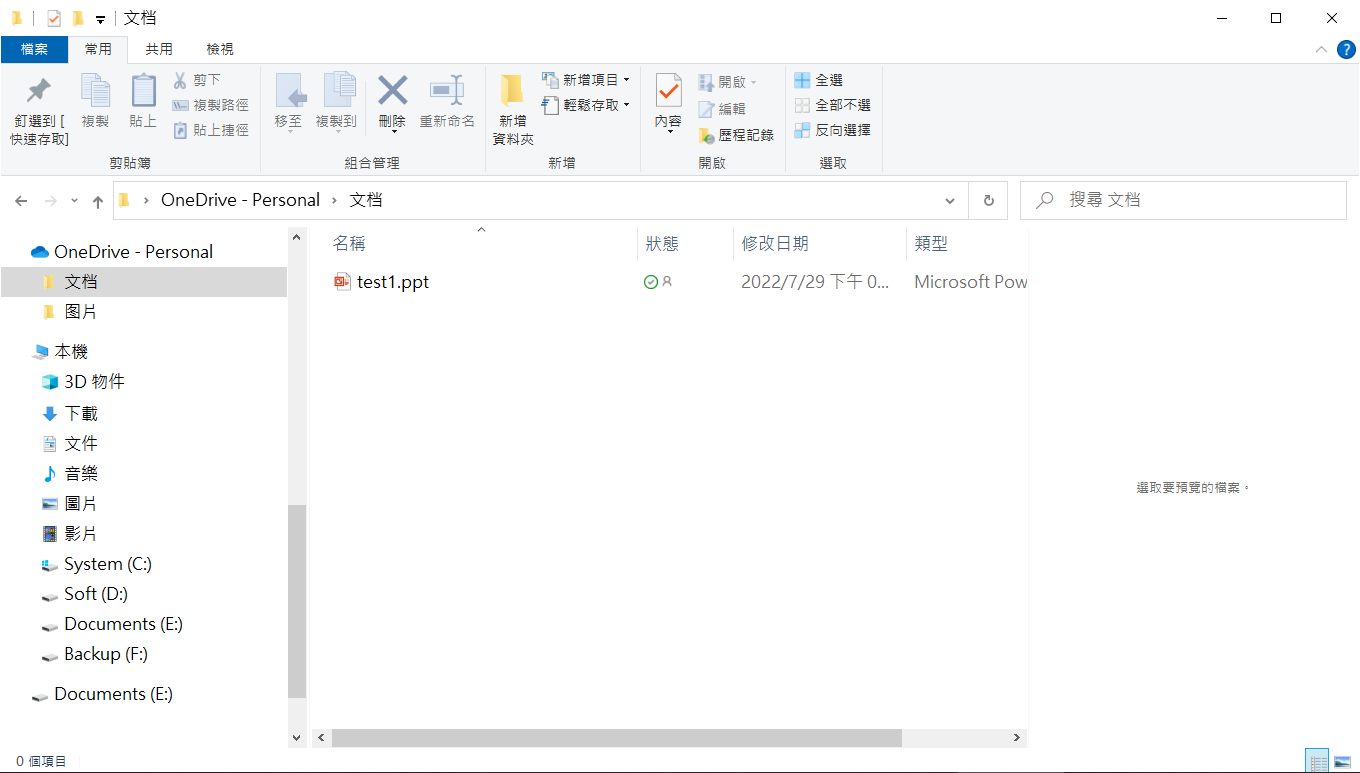This screenshot has width=1360, height=773.
Task: Switch to Share (共用) tab
Action: tap(159, 49)
